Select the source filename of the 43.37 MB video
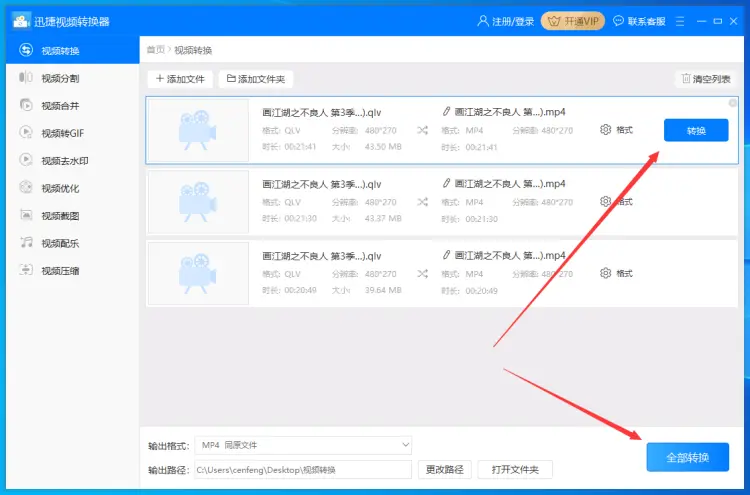Screen dimensions: 750x495 click(321, 184)
